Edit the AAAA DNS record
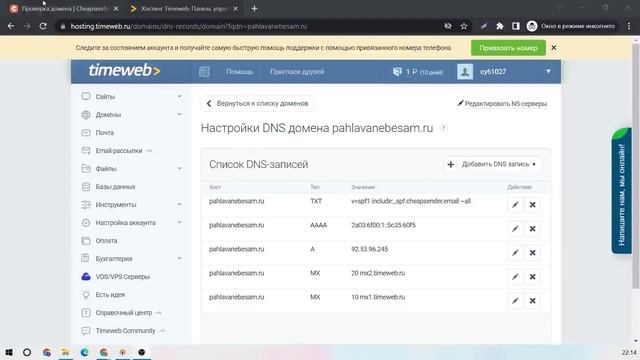The width and height of the screenshot is (640, 360). tap(515, 229)
